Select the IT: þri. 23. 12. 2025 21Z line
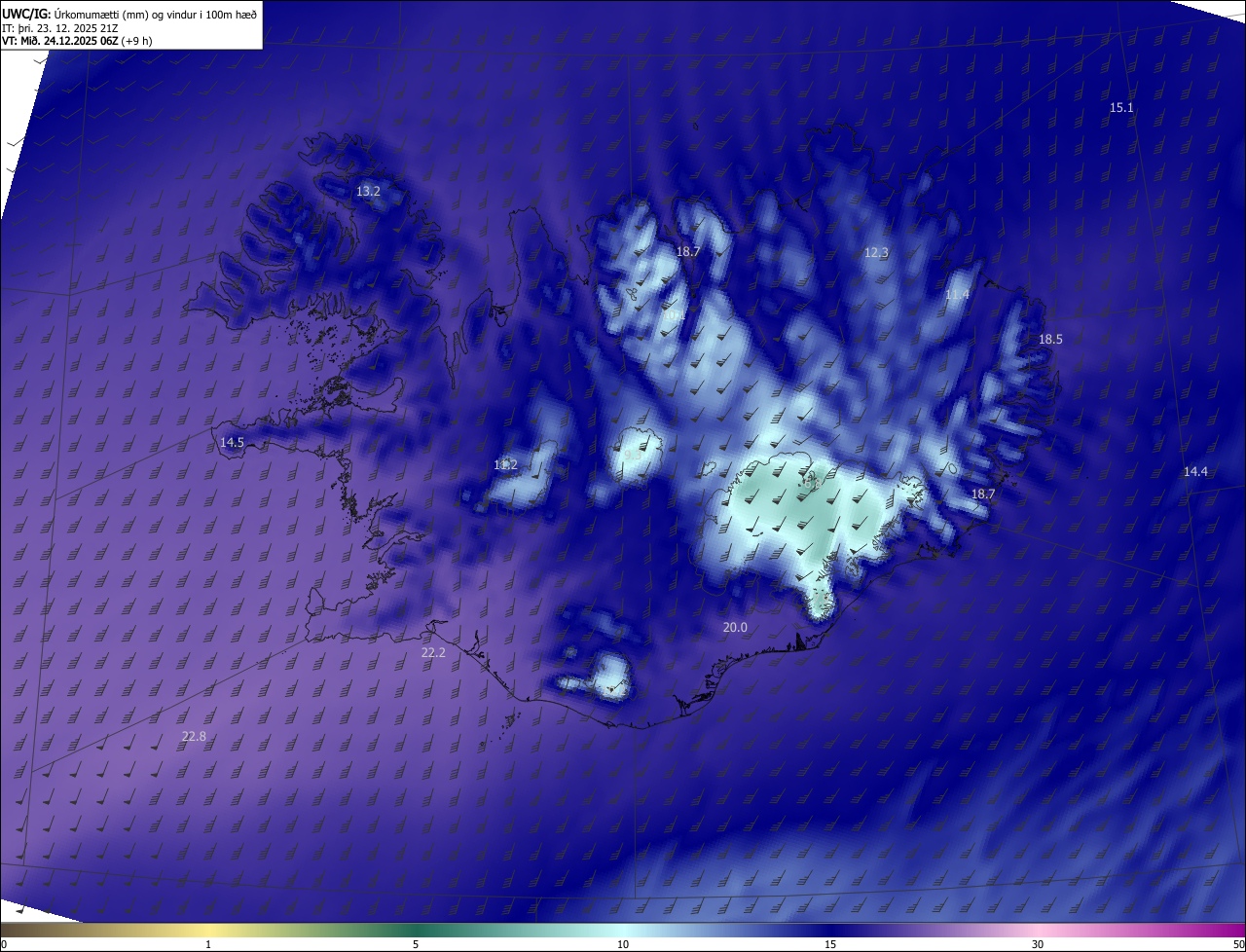The height and width of the screenshot is (952, 1246). (x=60, y=27)
